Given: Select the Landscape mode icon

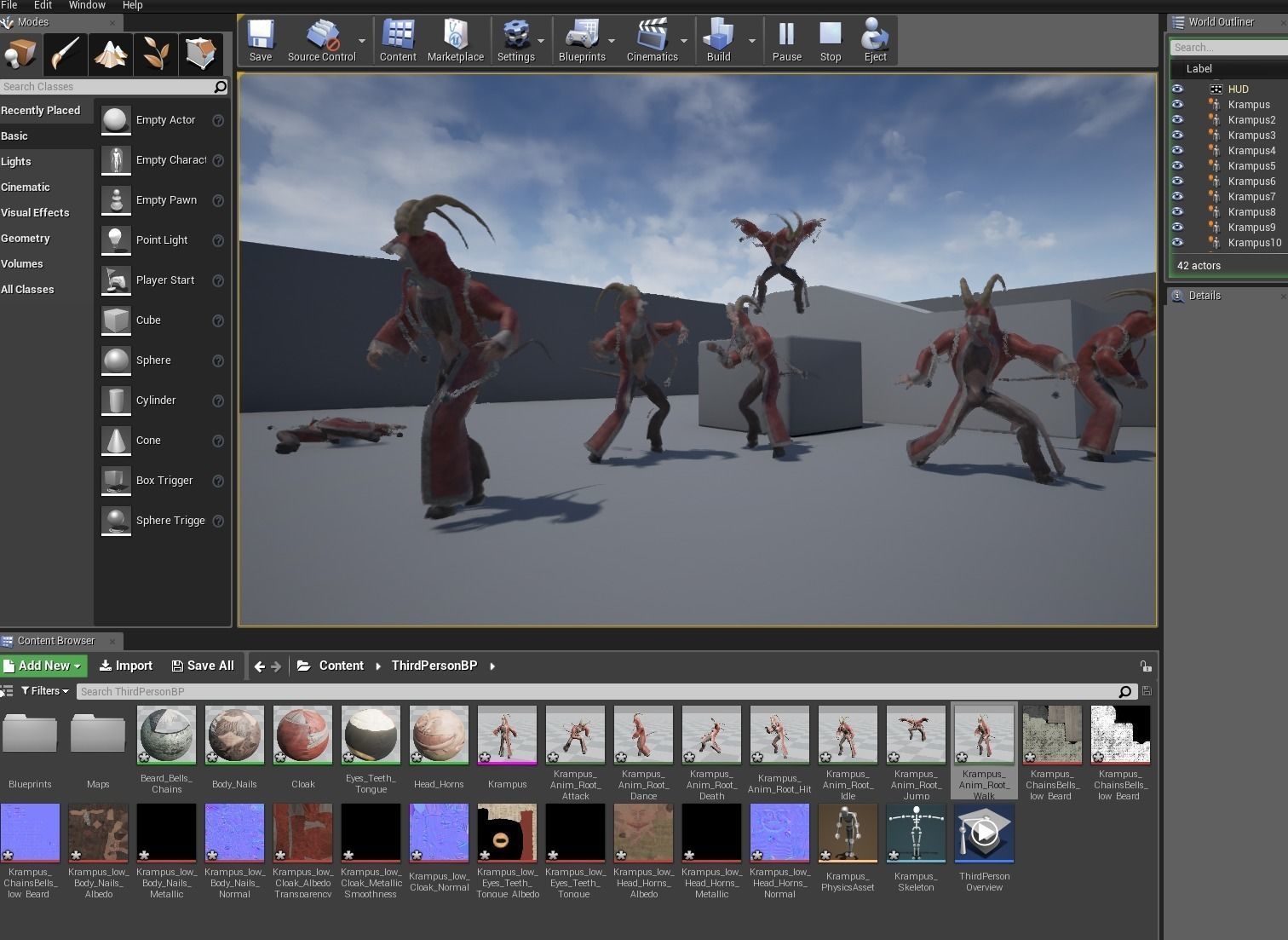Looking at the screenshot, I should [111, 55].
